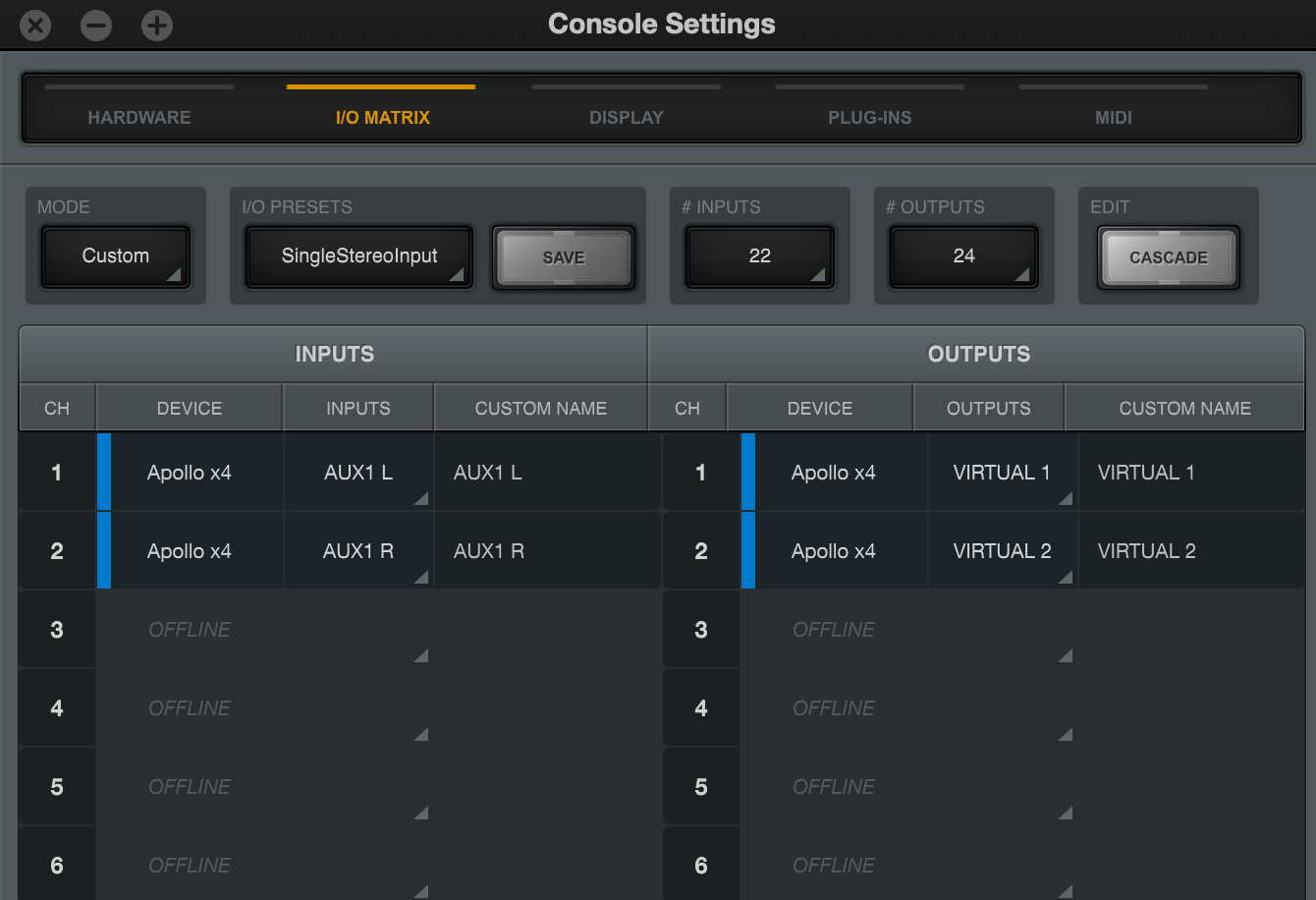Click the minus zoom icon in title bar
Image resolution: width=1316 pixels, height=900 pixels.
pyautogui.click(x=96, y=25)
